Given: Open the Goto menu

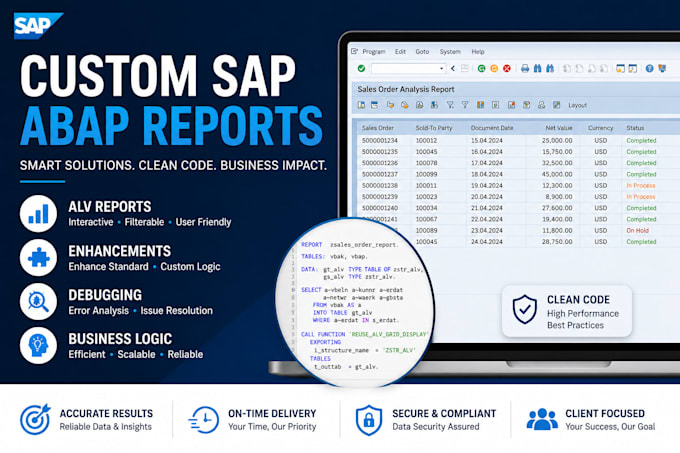Looking at the screenshot, I should [422, 52].
